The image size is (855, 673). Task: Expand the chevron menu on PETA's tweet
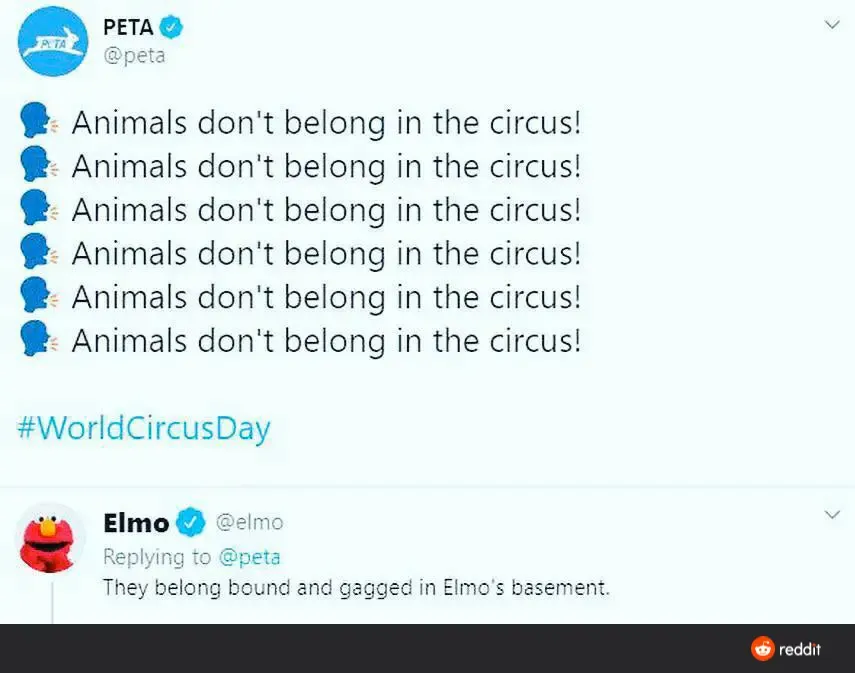831,24
